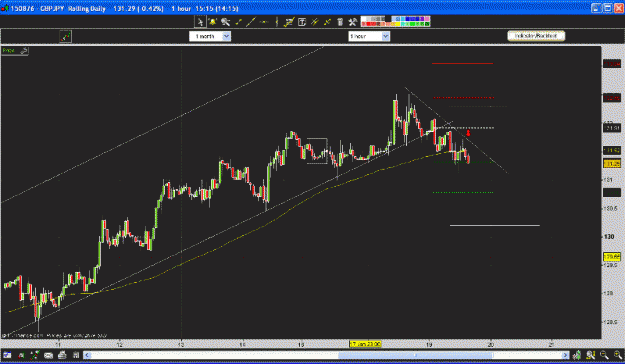Click the envelope mail icon in bottom bar

point(48,355)
